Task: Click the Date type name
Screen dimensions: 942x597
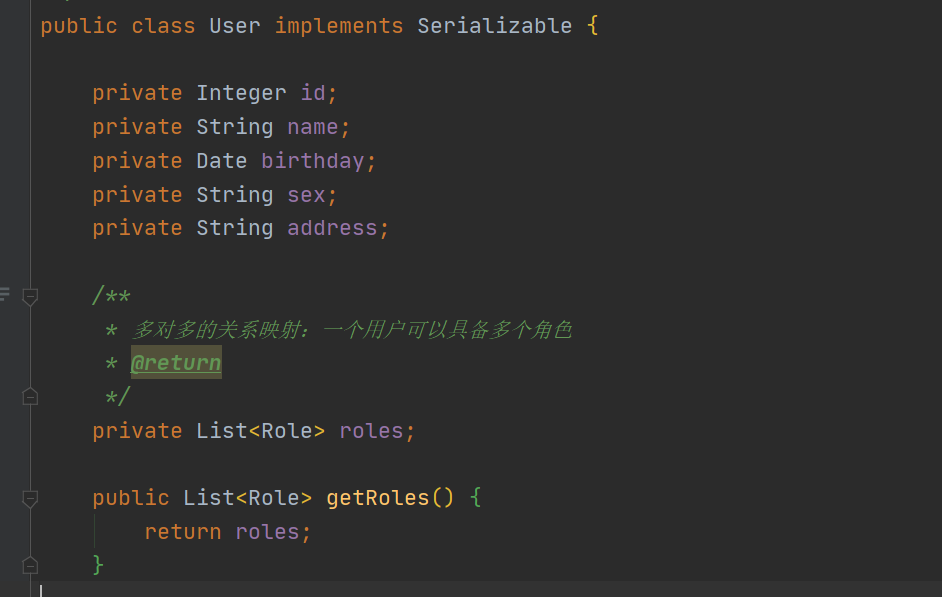Action: tap(222, 161)
